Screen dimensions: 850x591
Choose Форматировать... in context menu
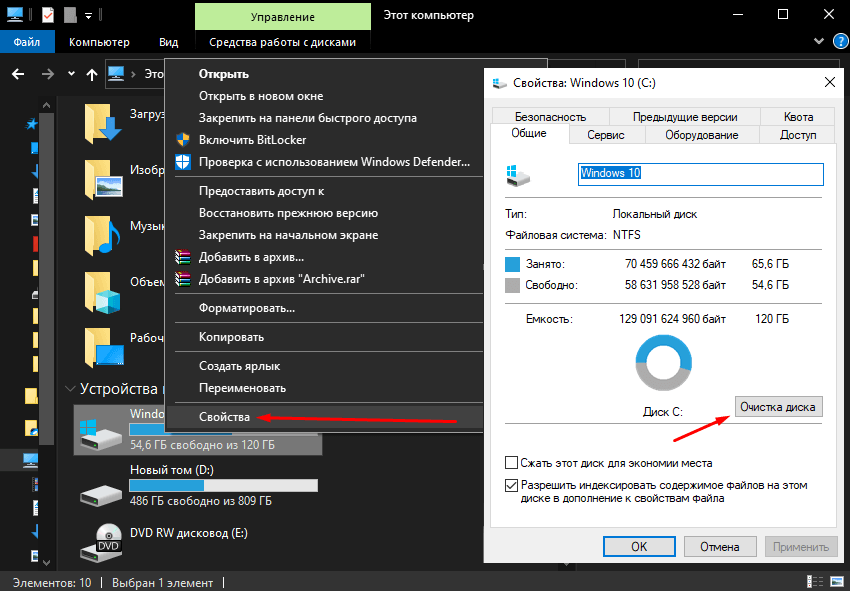coord(247,308)
